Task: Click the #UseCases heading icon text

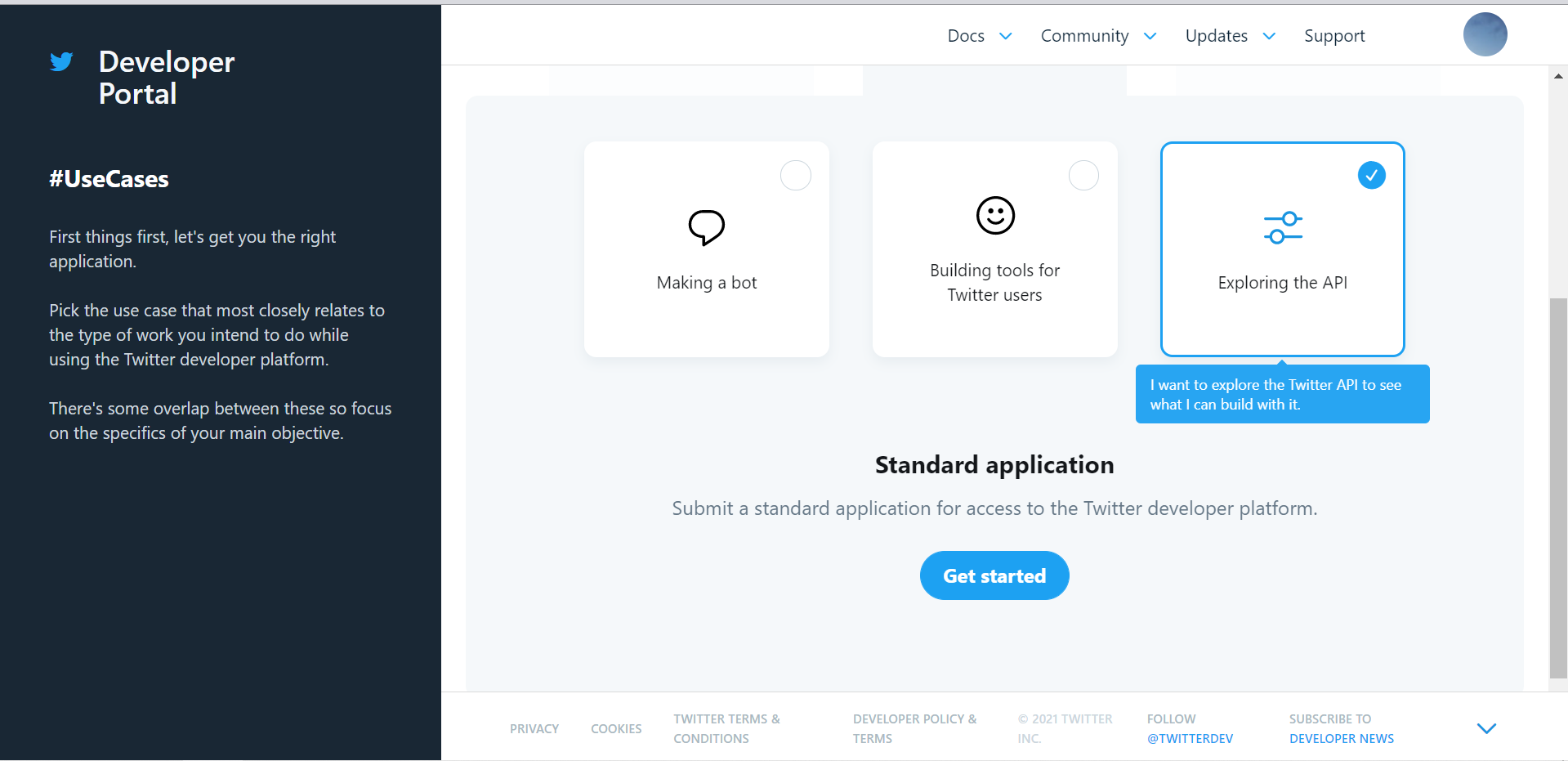Action: pyautogui.click(x=108, y=178)
